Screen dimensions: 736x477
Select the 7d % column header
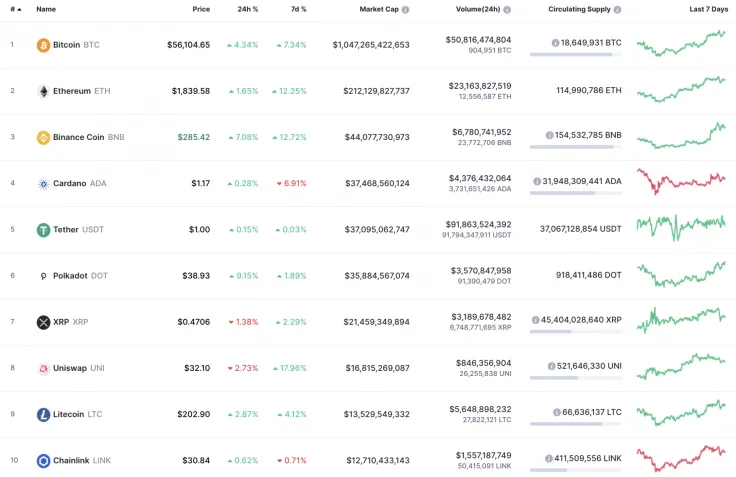click(x=298, y=9)
